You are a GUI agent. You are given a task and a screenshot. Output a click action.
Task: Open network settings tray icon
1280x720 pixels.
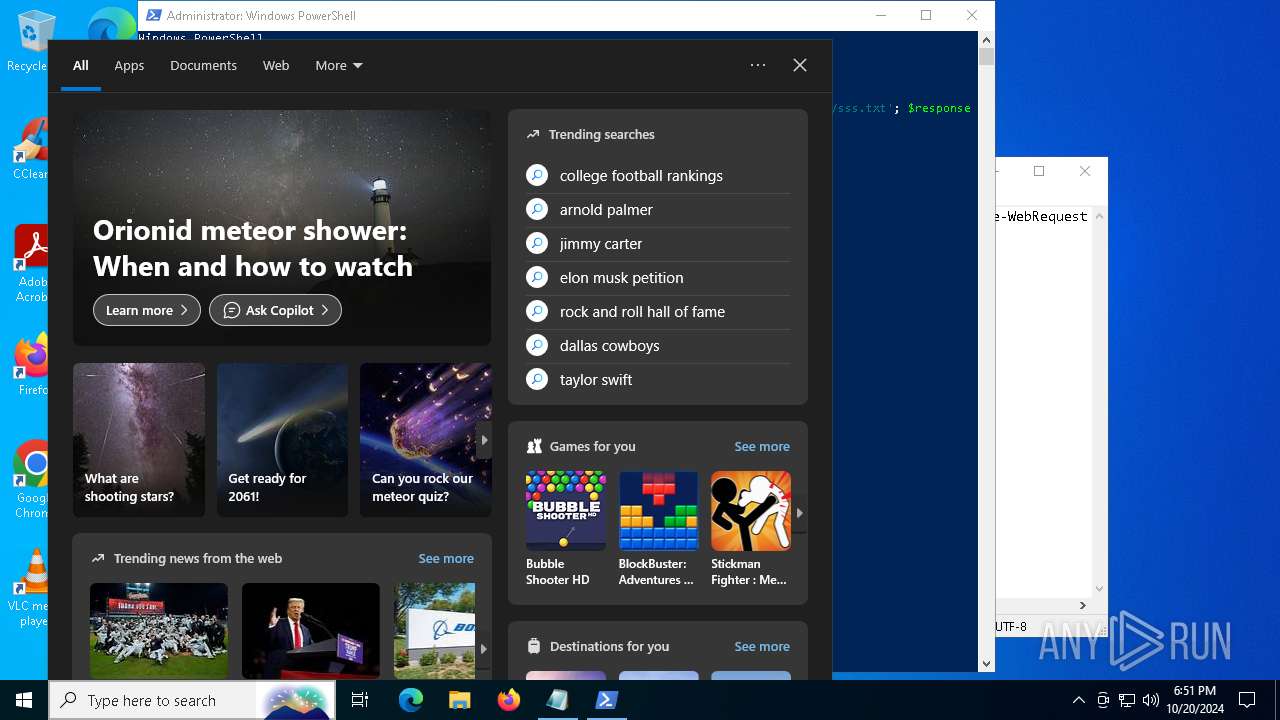1127,700
